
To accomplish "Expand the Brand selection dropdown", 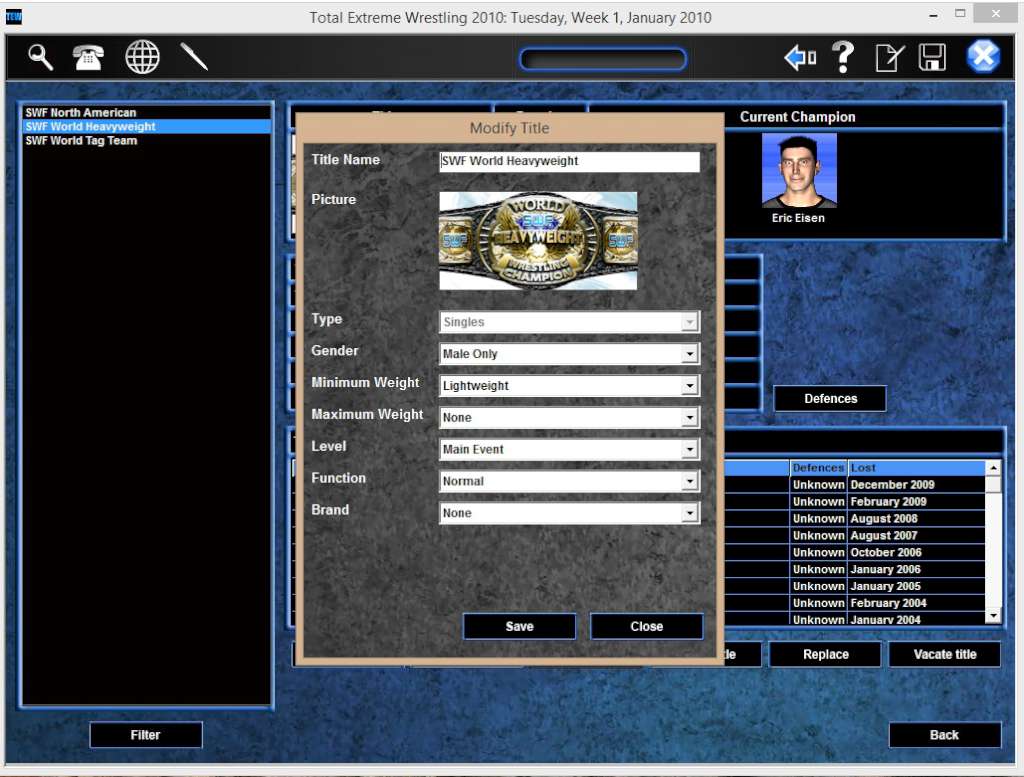I will tap(691, 513).
